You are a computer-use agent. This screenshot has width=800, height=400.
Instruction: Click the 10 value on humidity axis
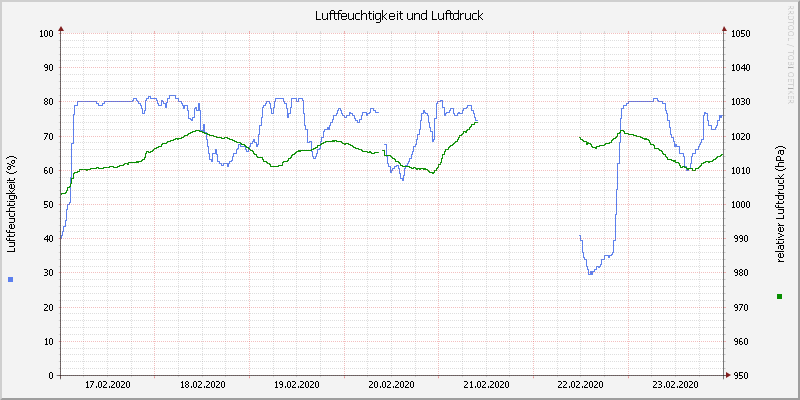coord(48,341)
